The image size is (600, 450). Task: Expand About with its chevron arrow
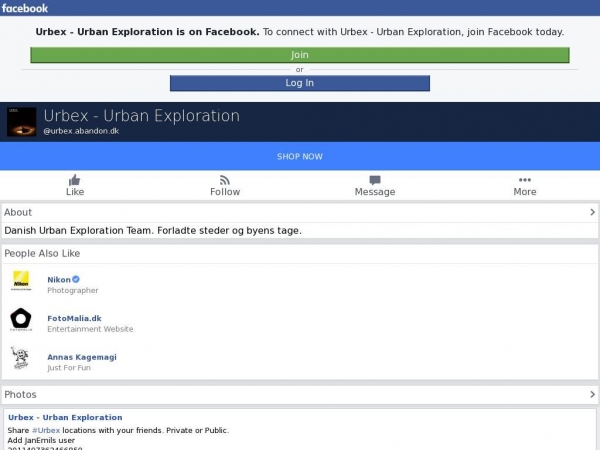[x=592, y=212]
